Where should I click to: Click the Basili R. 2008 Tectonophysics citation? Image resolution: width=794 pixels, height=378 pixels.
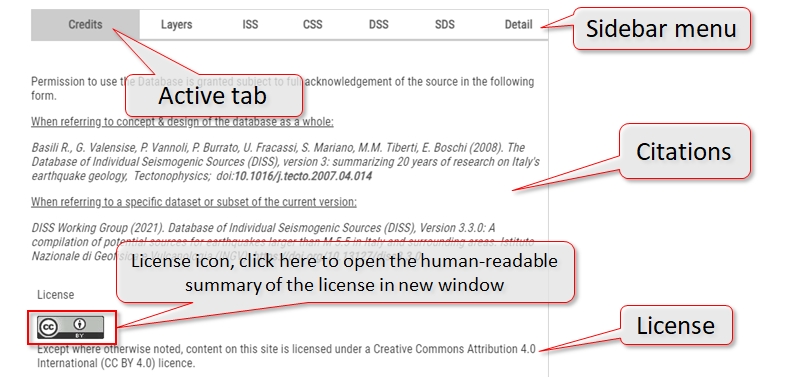[285, 162]
